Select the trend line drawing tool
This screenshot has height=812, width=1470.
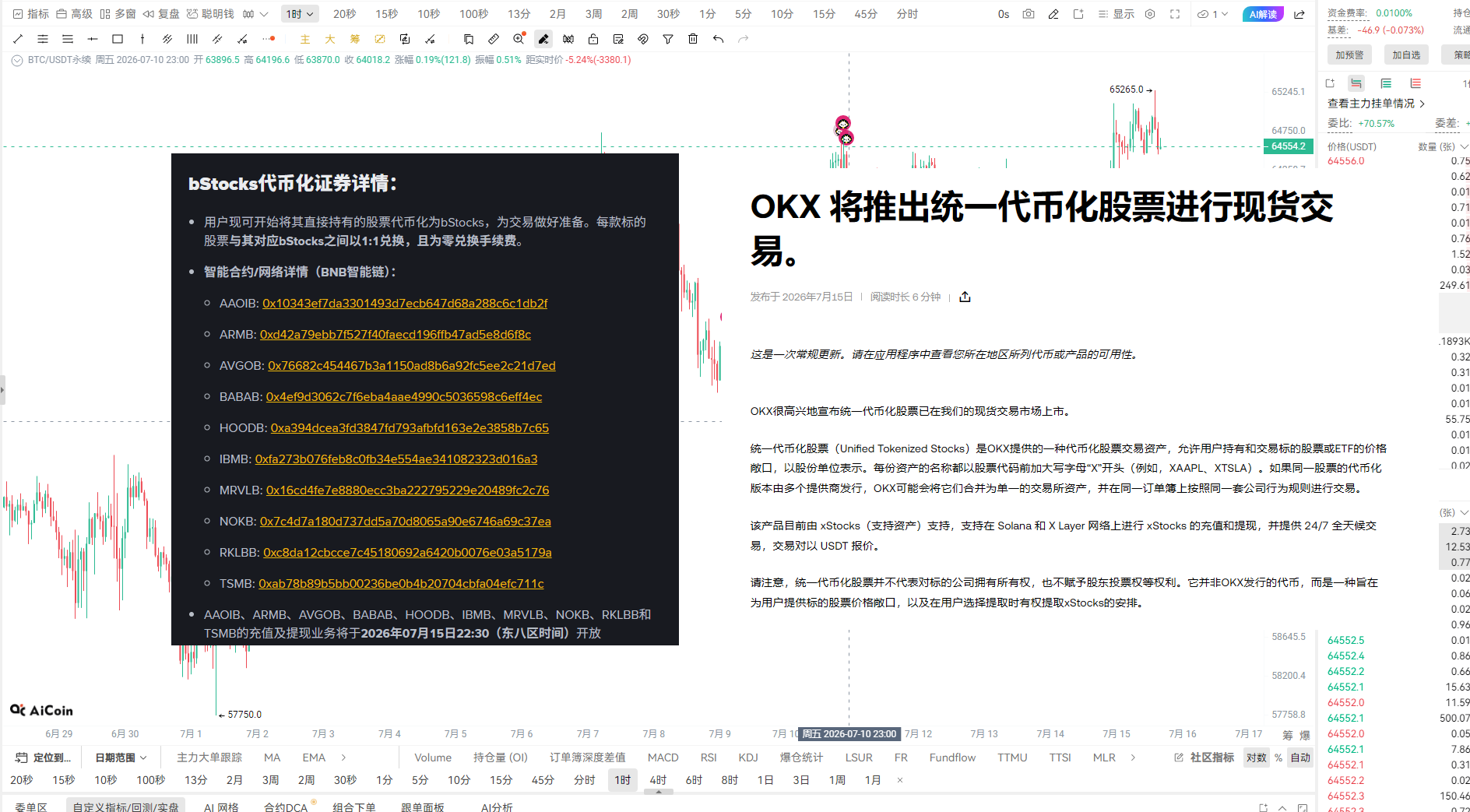point(18,39)
